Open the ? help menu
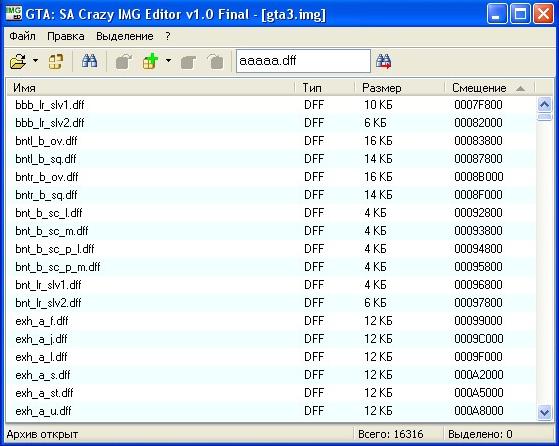This screenshot has width=559, height=446. point(168,36)
